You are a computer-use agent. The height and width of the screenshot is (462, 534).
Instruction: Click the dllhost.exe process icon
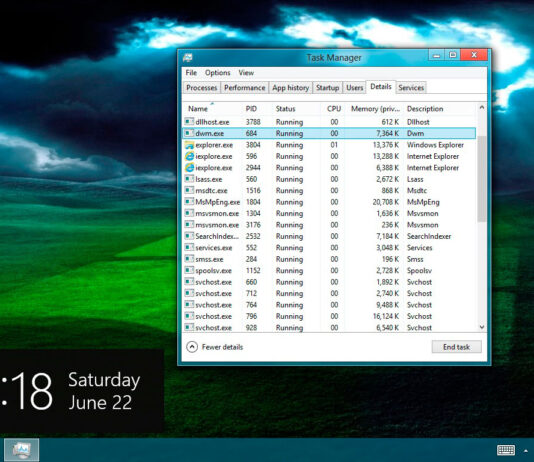click(189, 122)
